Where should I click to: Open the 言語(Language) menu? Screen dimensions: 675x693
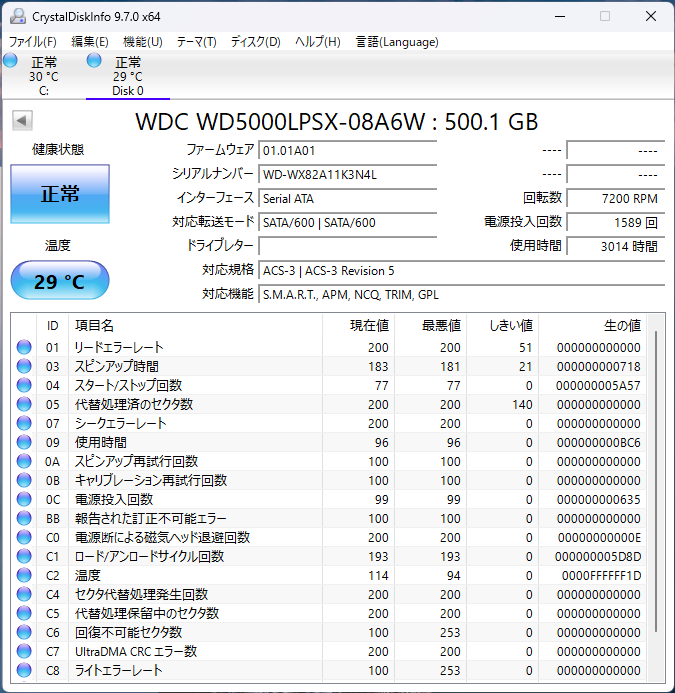(397, 42)
